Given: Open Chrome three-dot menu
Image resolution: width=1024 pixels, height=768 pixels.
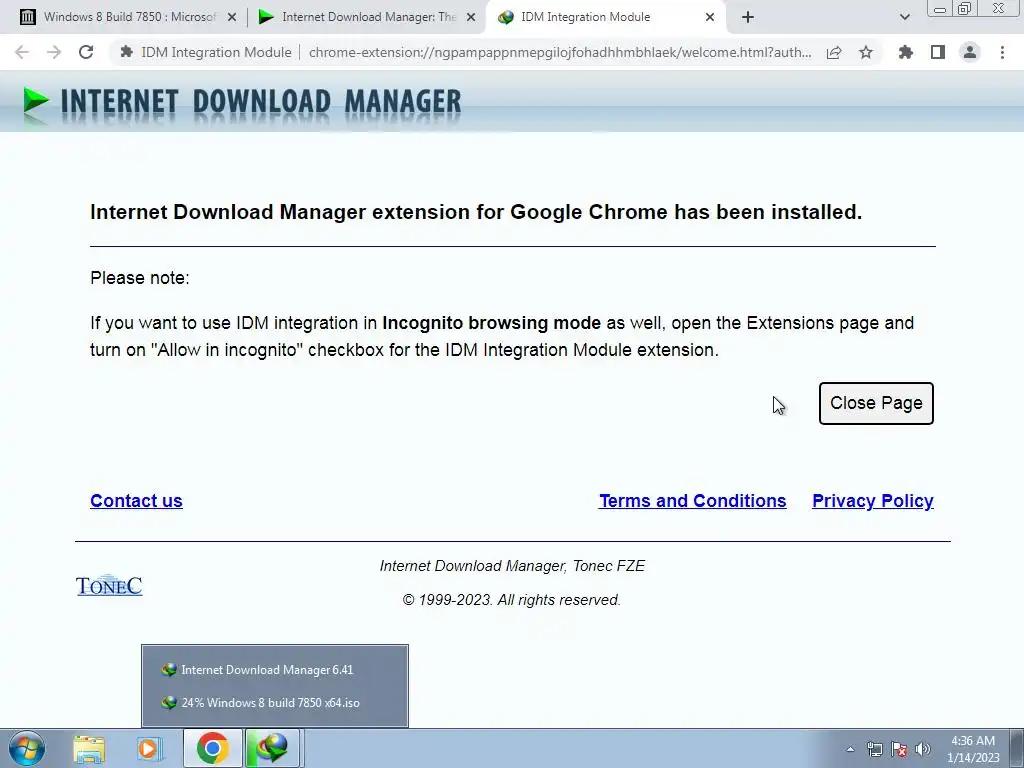Looking at the screenshot, I should (1002, 52).
